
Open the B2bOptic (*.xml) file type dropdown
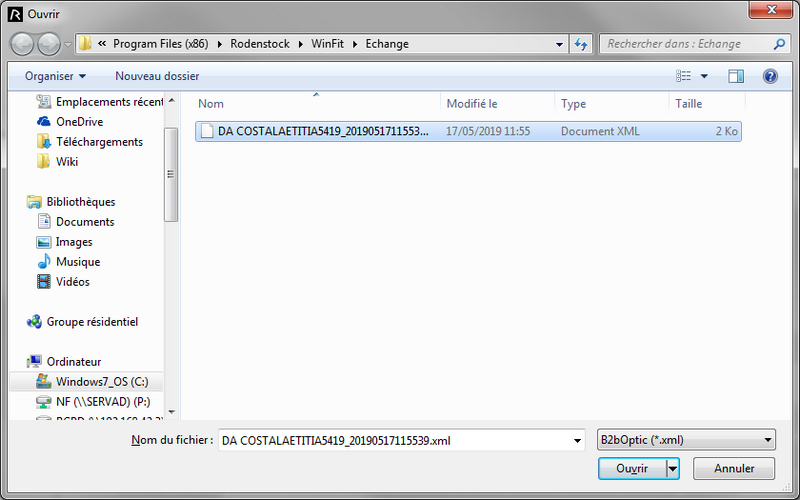[686, 440]
